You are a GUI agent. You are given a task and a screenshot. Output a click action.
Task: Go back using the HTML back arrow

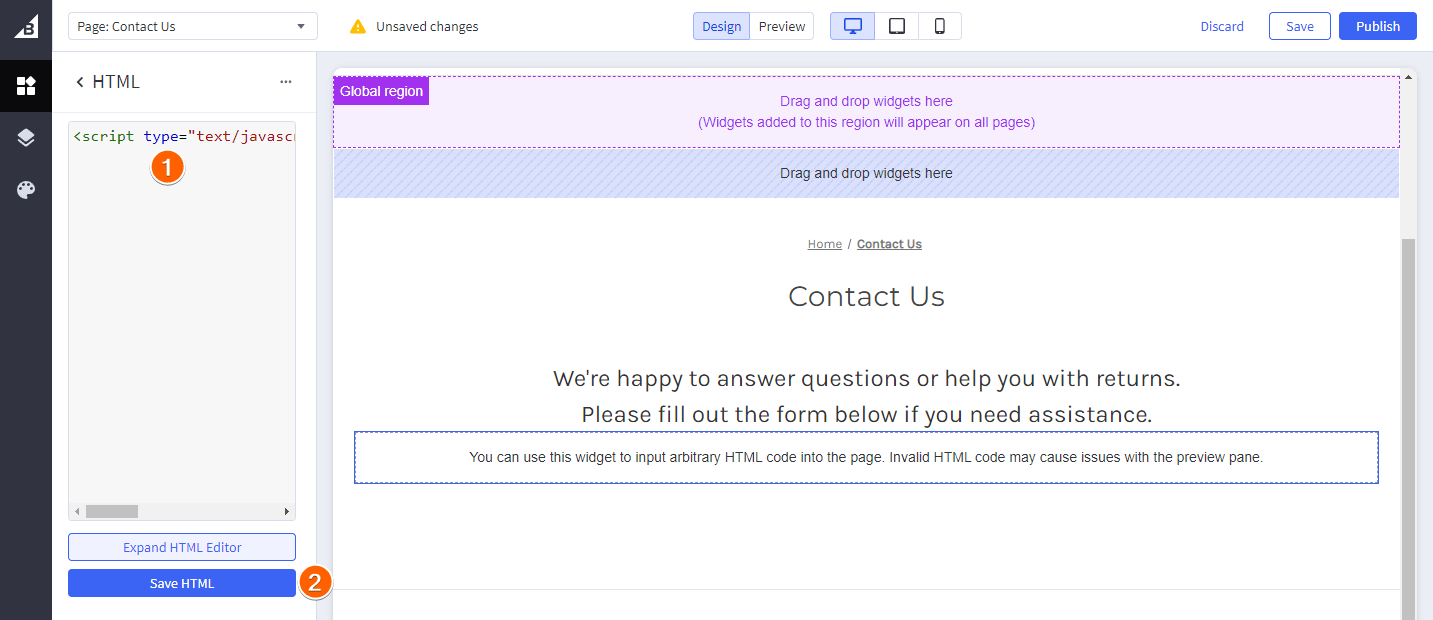coord(80,82)
